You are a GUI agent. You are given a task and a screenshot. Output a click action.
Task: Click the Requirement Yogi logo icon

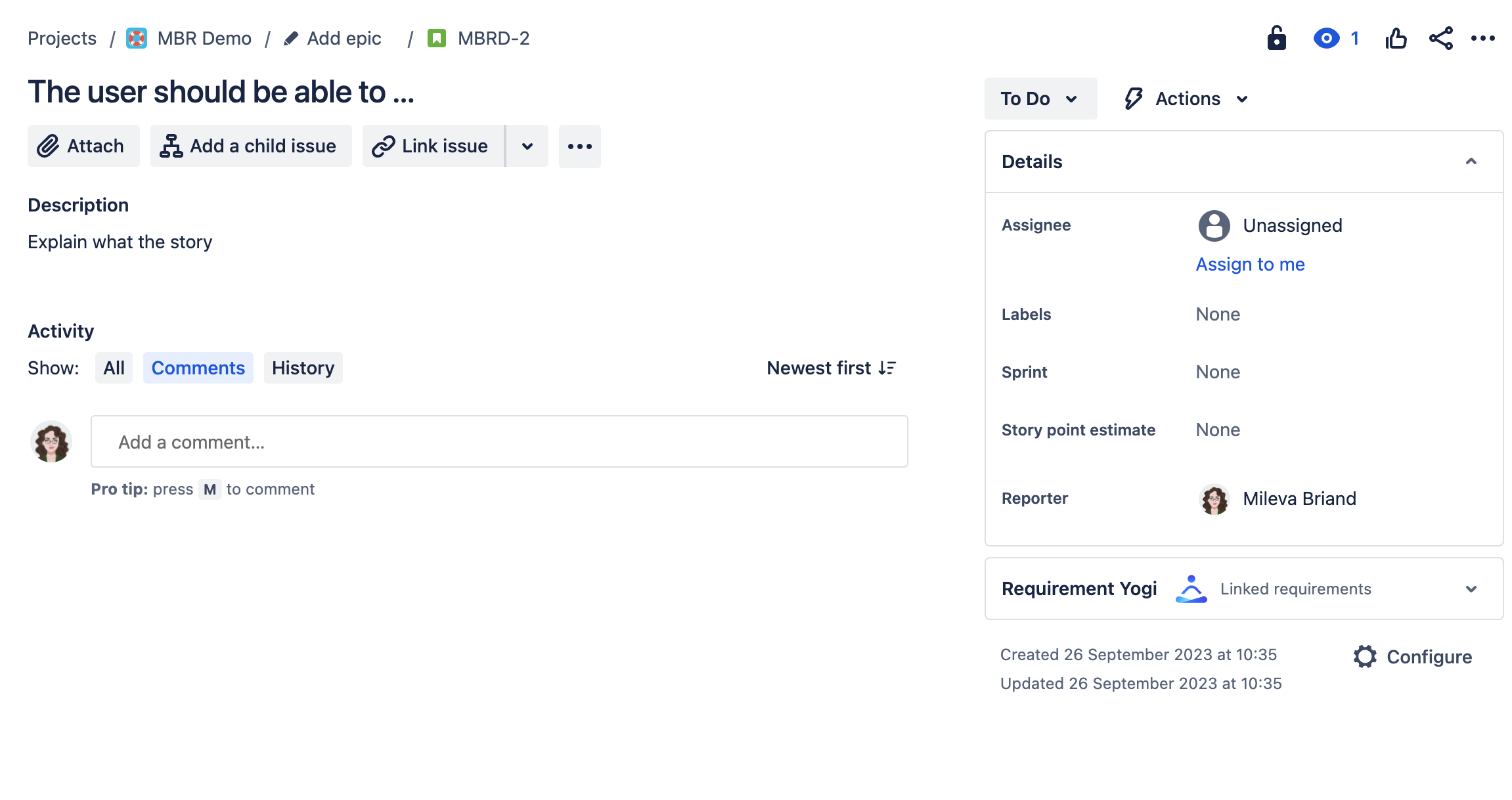coord(1191,589)
